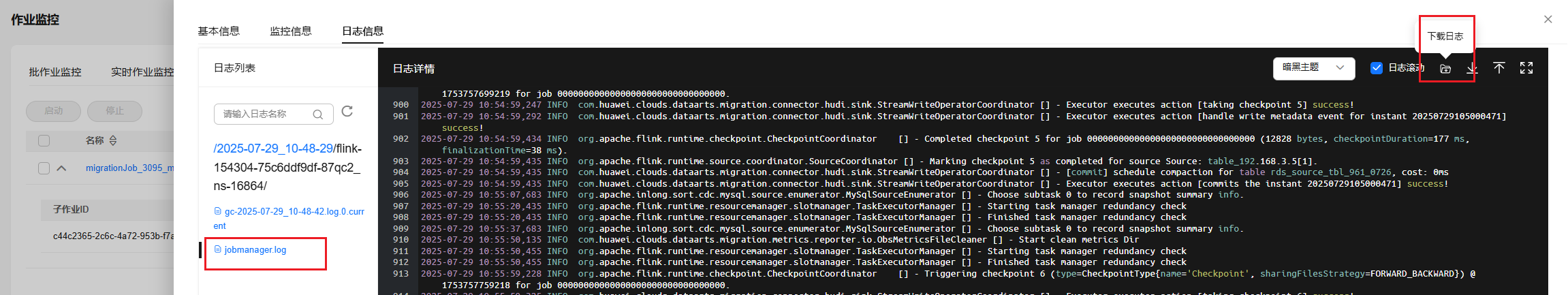1568x295 pixels.
Task: Sort the 名称 column
Action: (113, 140)
